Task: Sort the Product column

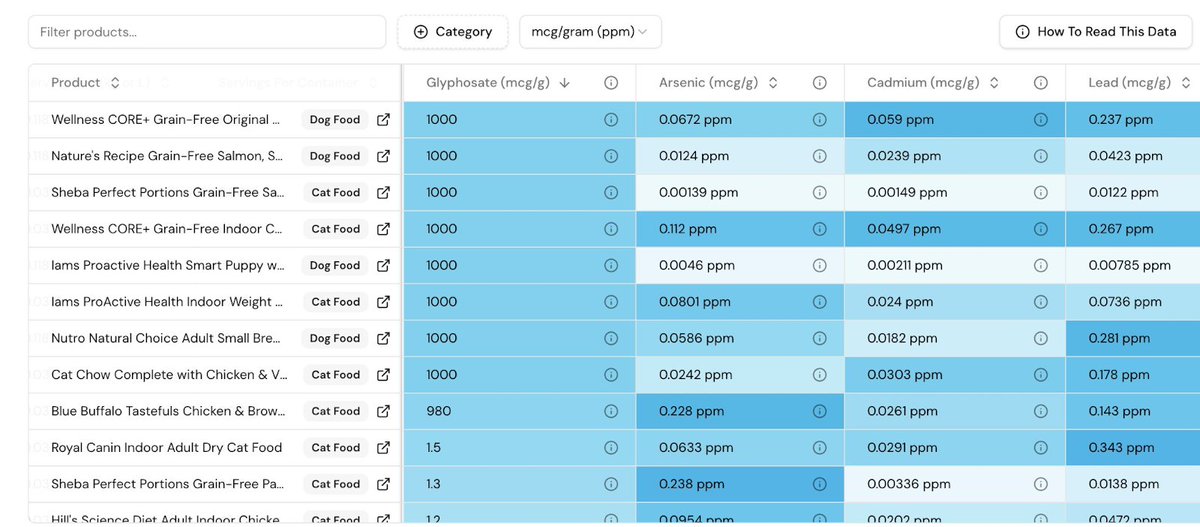Action: click(115, 83)
